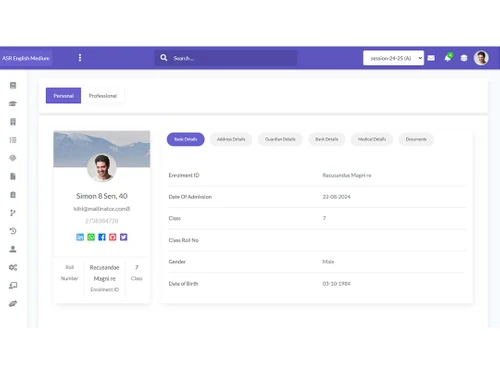The height and width of the screenshot is (375, 500).
Task: Open the Address Details tab
Action: [x=231, y=139]
